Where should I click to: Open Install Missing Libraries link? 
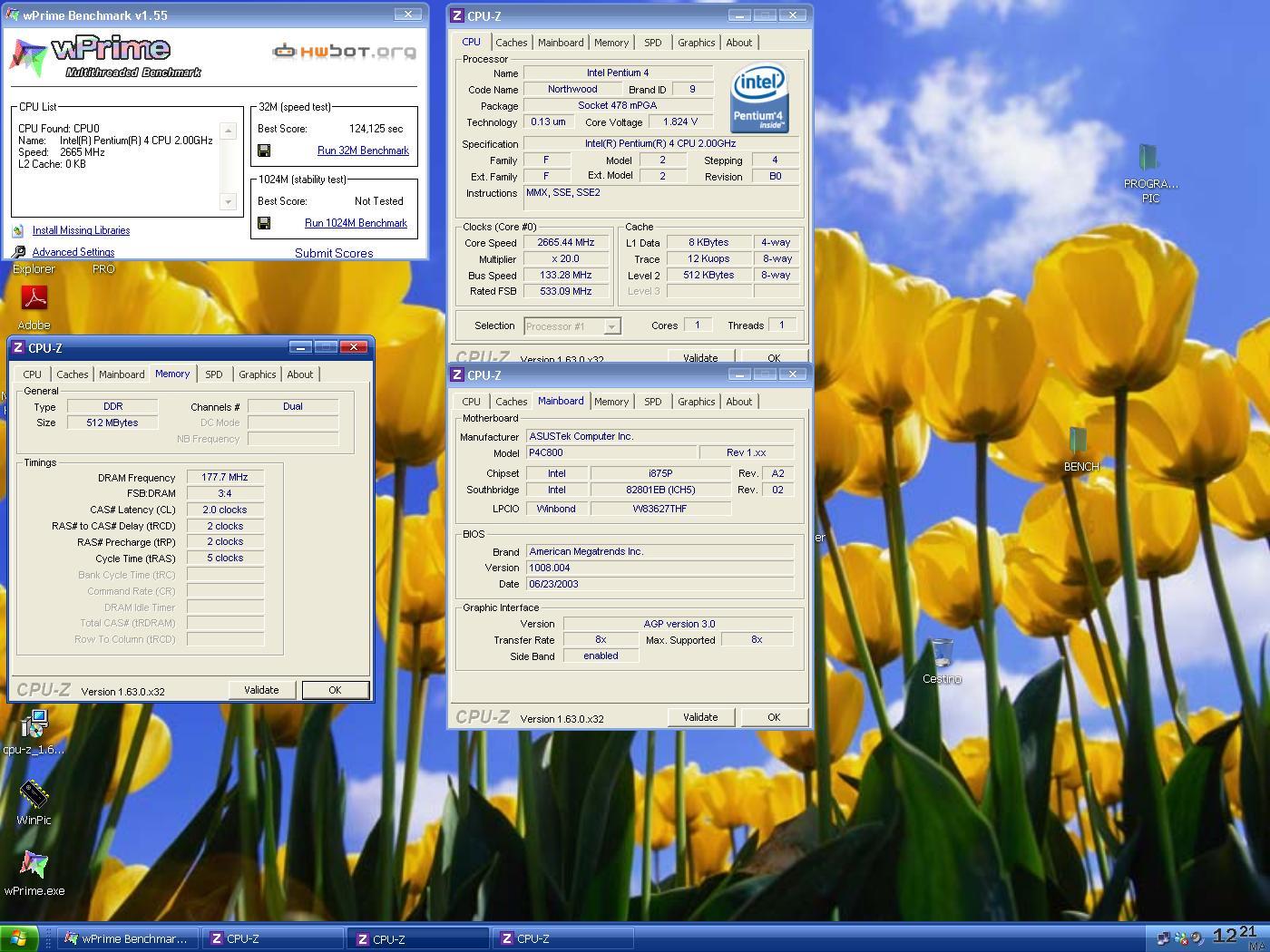pyautogui.click(x=81, y=230)
